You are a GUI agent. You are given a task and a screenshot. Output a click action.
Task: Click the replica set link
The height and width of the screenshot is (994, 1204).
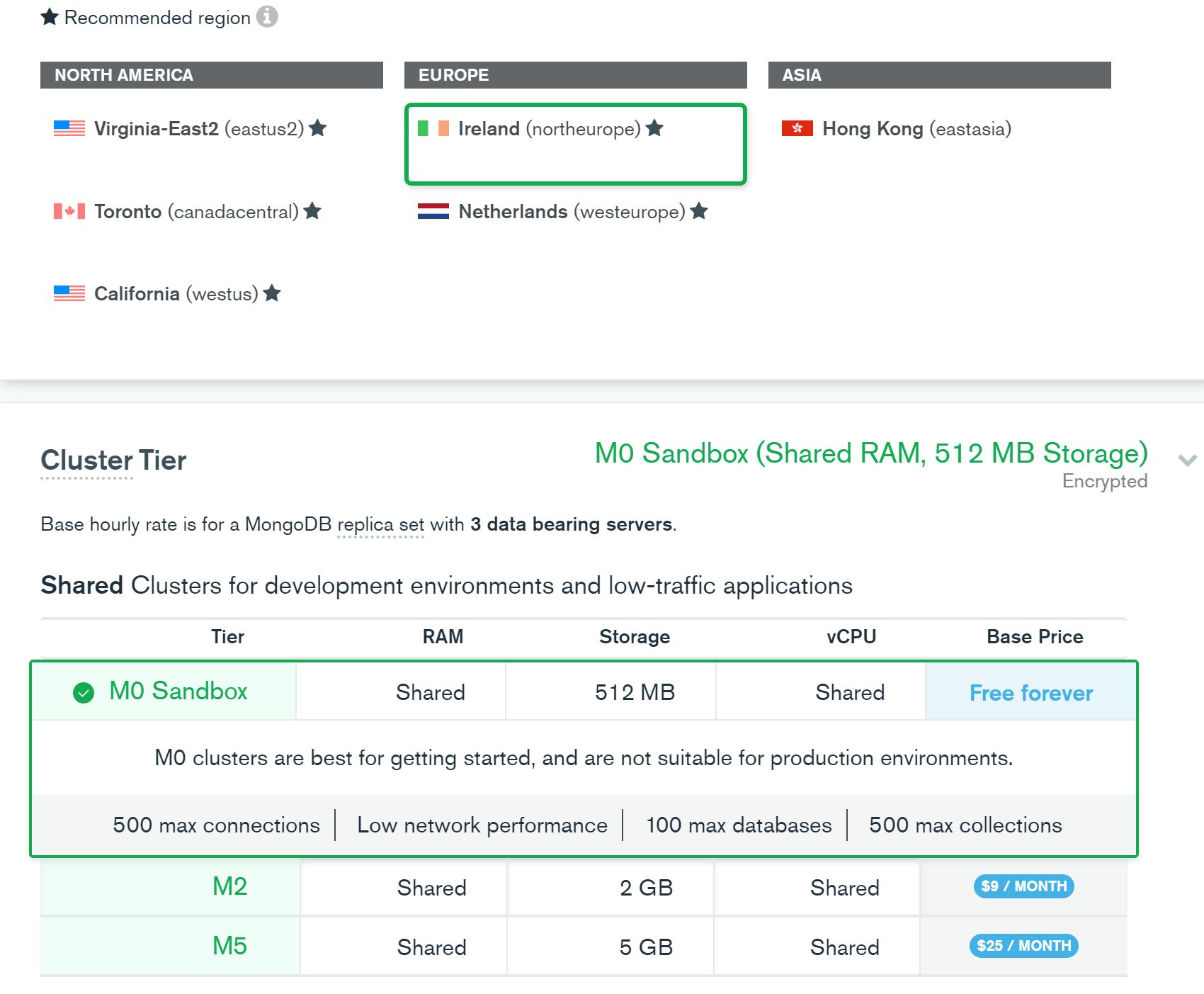[x=380, y=524]
